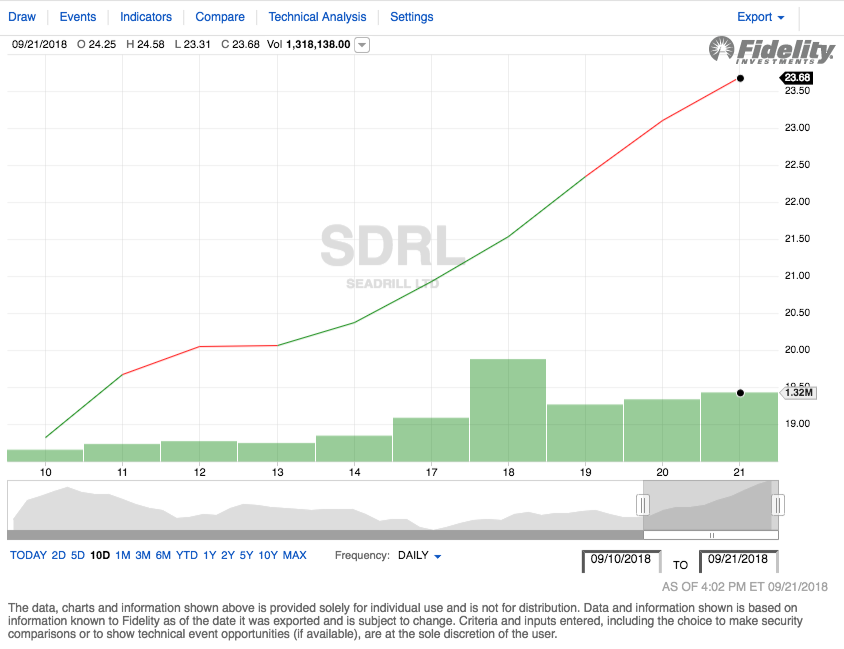Click the 23.68 price data point
Viewport: 844px width, 649px height.
coord(740,79)
